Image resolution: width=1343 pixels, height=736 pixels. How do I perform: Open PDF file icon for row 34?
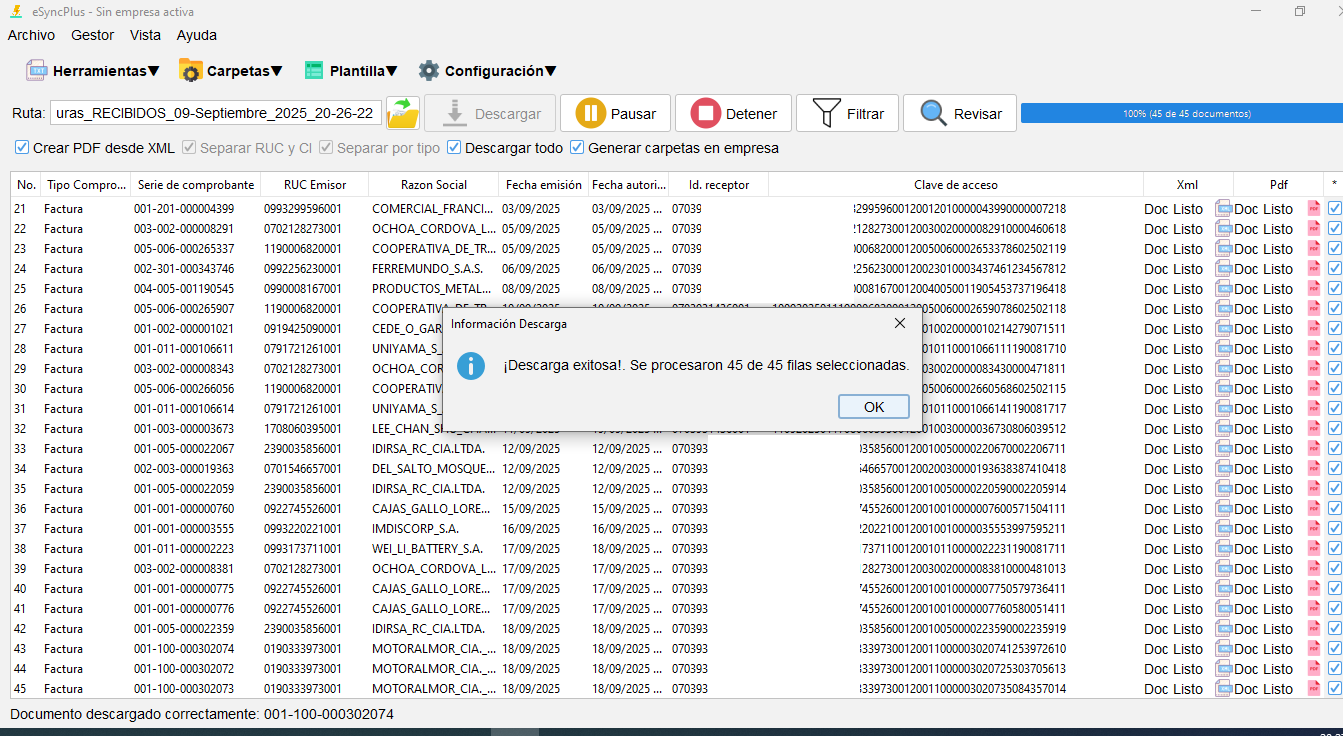[1314, 469]
